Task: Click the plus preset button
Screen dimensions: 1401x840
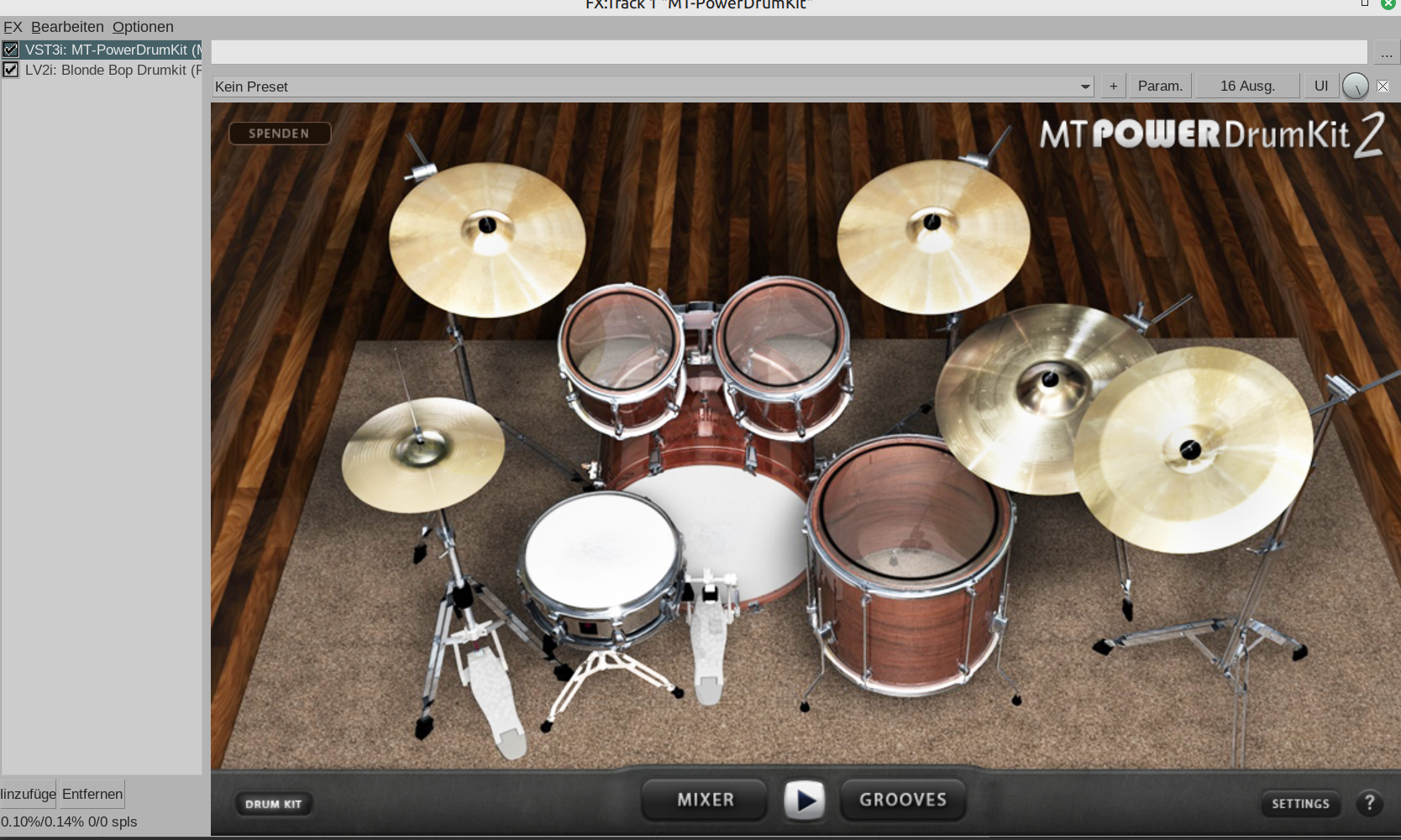Action: coord(1113,86)
